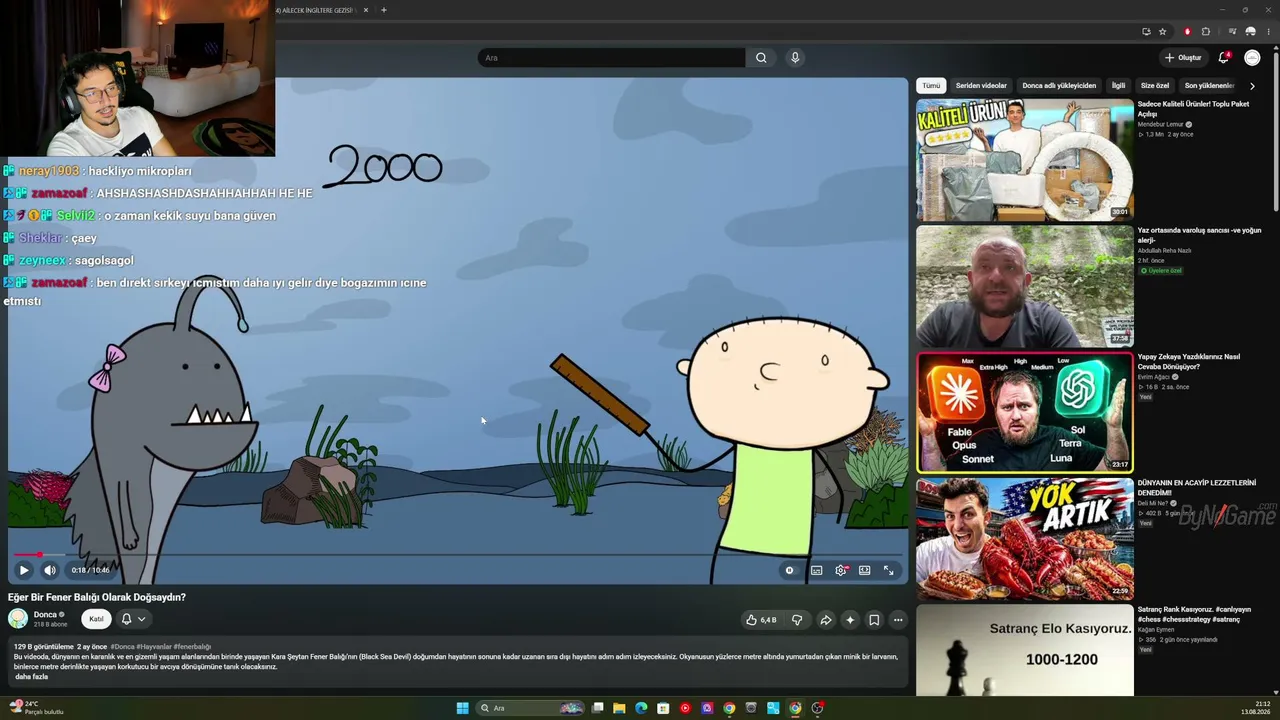Start voice search with microphone
1280x720 pixels.
pos(795,58)
